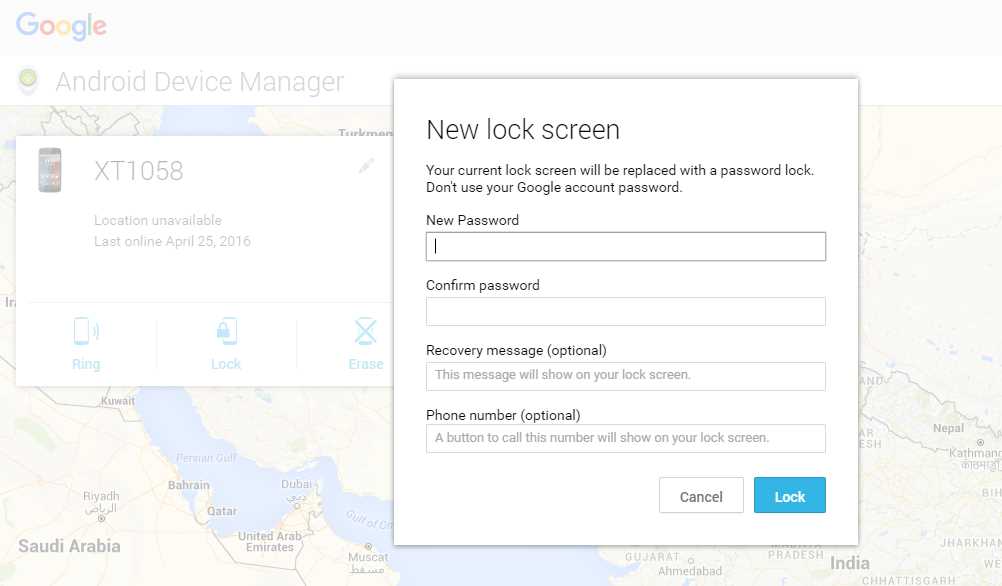
Task: Click the Google logo
Action: click(x=60, y=26)
